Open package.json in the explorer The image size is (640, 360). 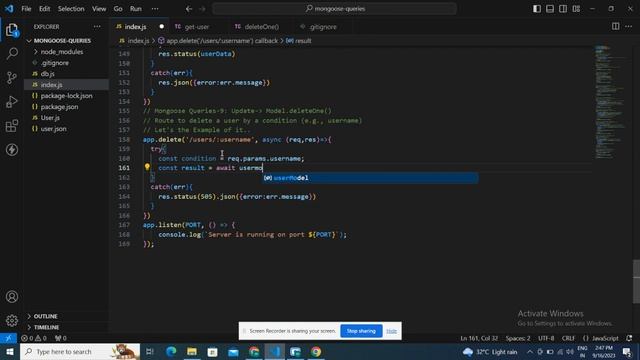(59, 107)
